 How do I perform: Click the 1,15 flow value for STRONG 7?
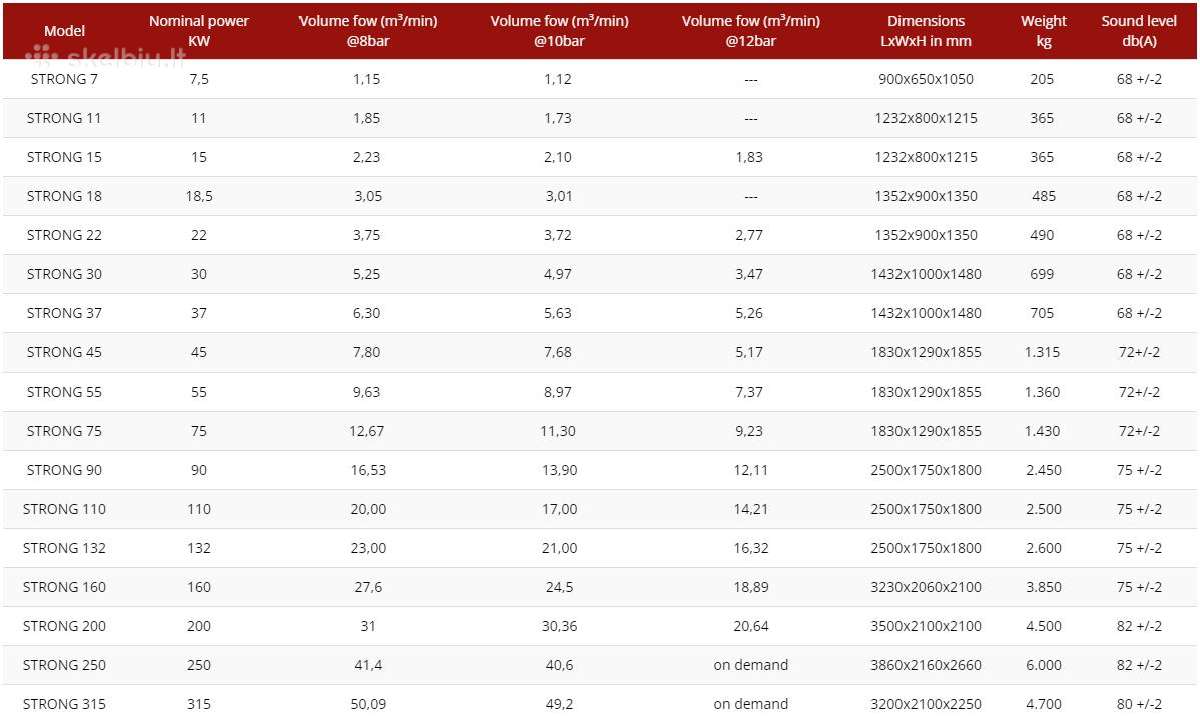367,79
